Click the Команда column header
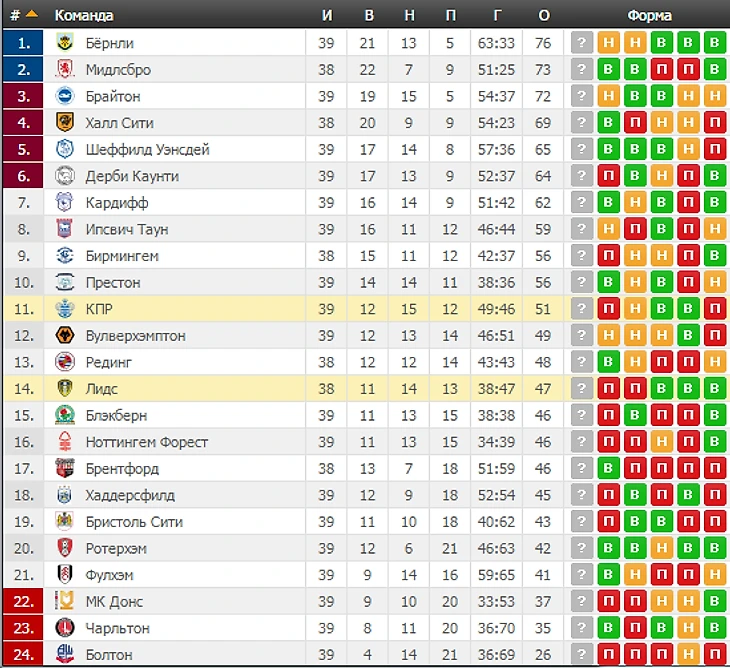 tap(84, 15)
